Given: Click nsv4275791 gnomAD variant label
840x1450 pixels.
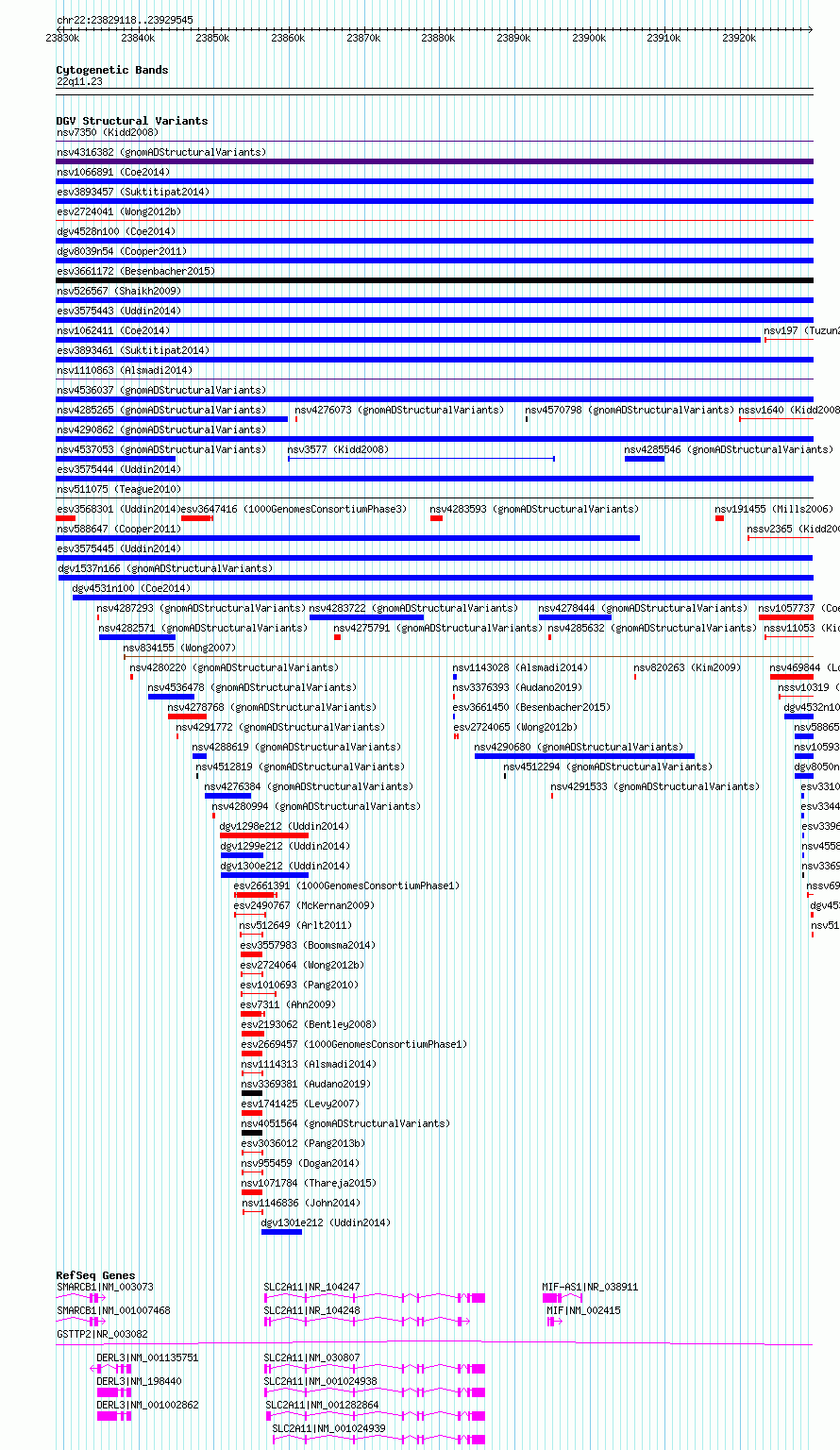Looking at the screenshot, I should (x=438, y=629).
